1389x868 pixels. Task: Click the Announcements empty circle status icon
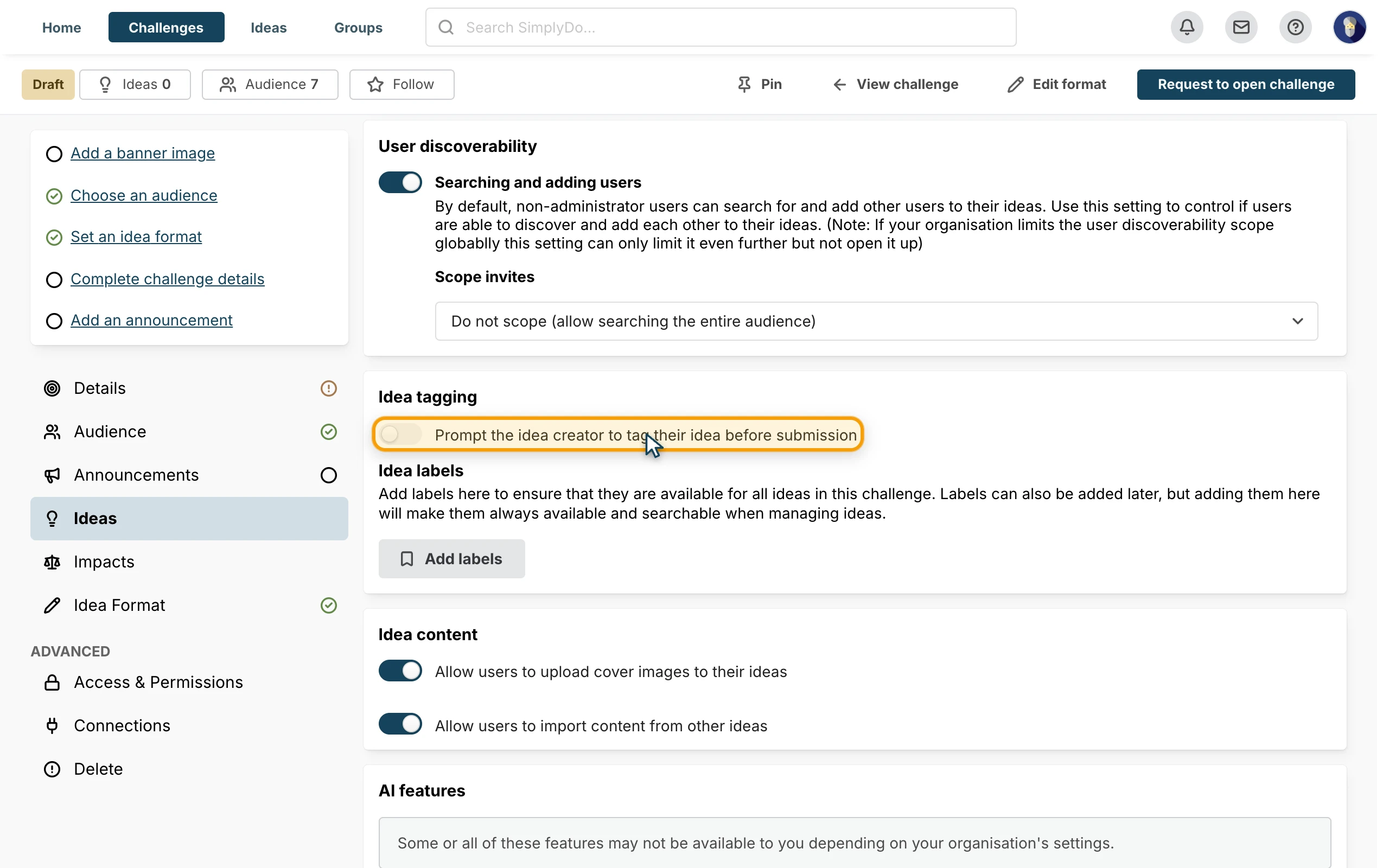click(x=328, y=475)
